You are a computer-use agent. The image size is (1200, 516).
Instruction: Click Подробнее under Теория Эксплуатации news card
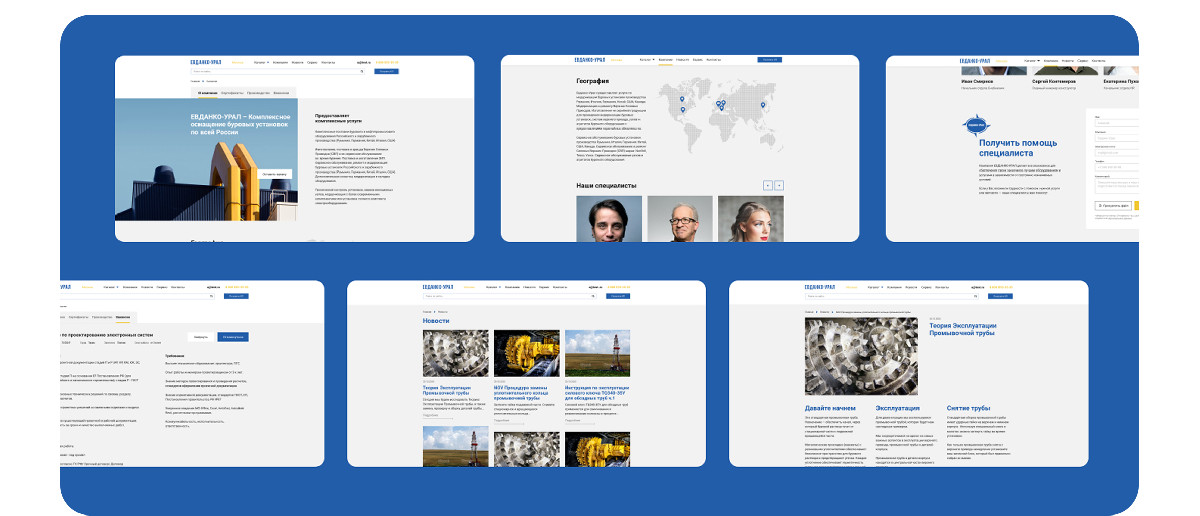point(432,414)
